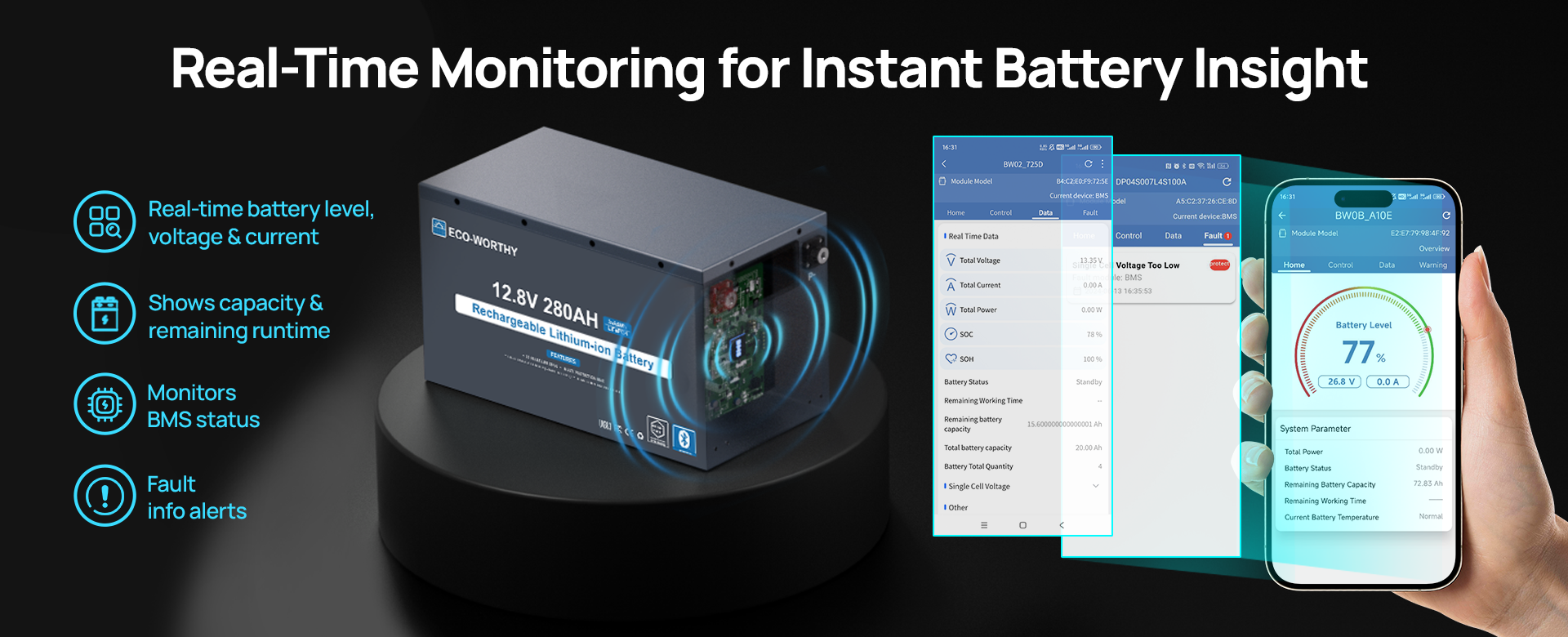Tap the A5:C2:37:26:CE:8D device address

click(1206, 201)
